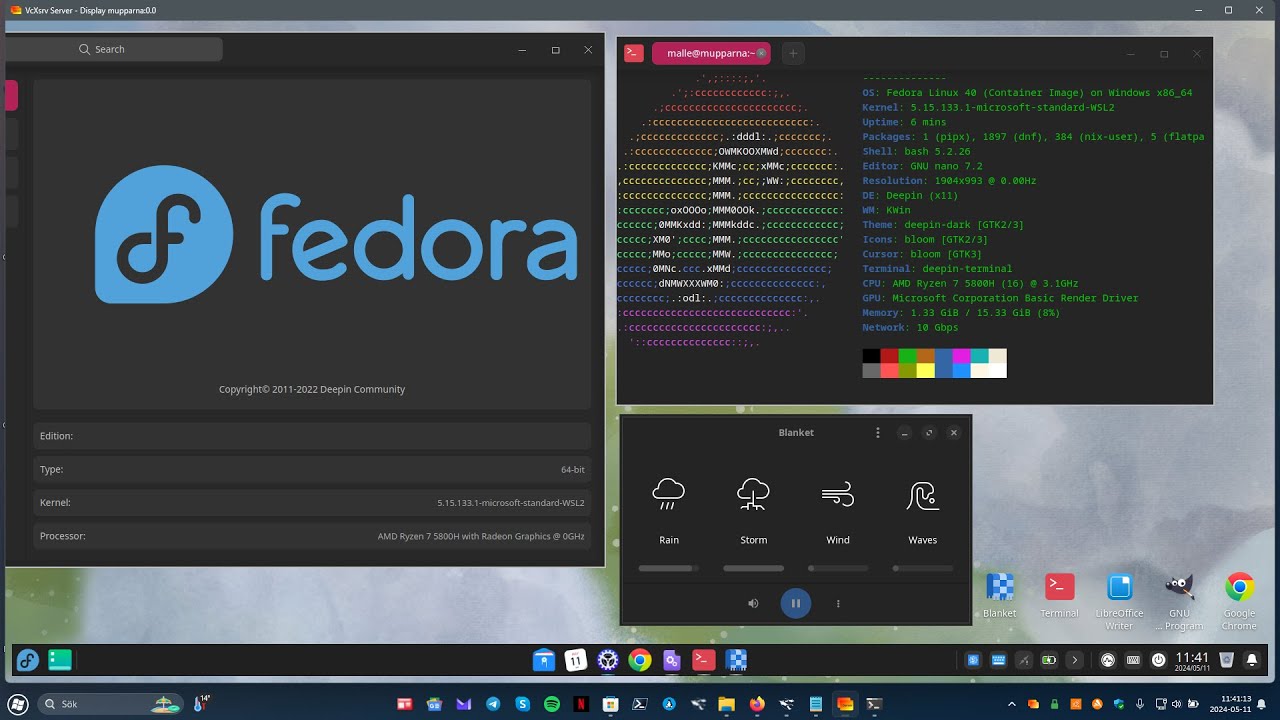Image resolution: width=1280 pixels, height=720 pixels.
Task: Open the trash icon in Deepin dock
Action: pos(1226,660)
